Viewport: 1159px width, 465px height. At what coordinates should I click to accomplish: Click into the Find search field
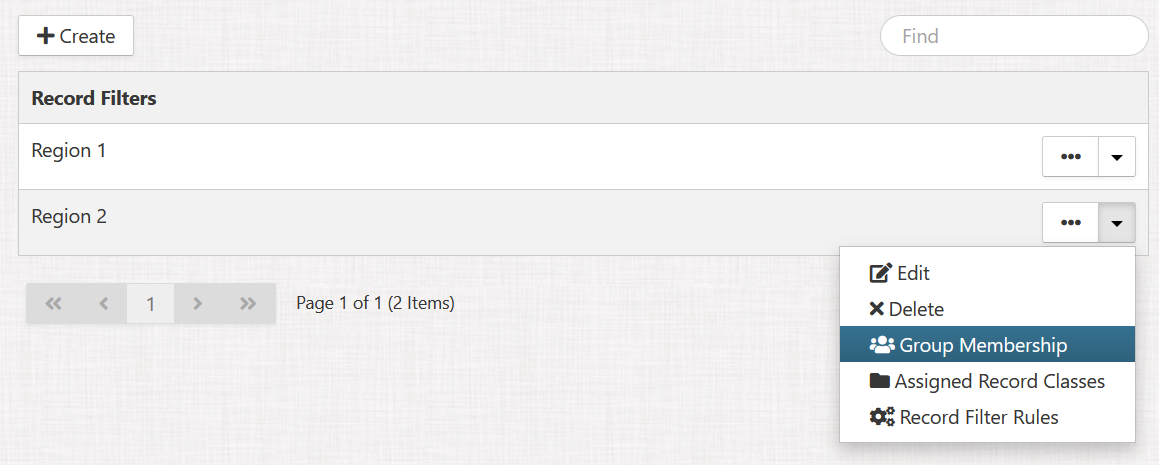tap(1013, 36)
